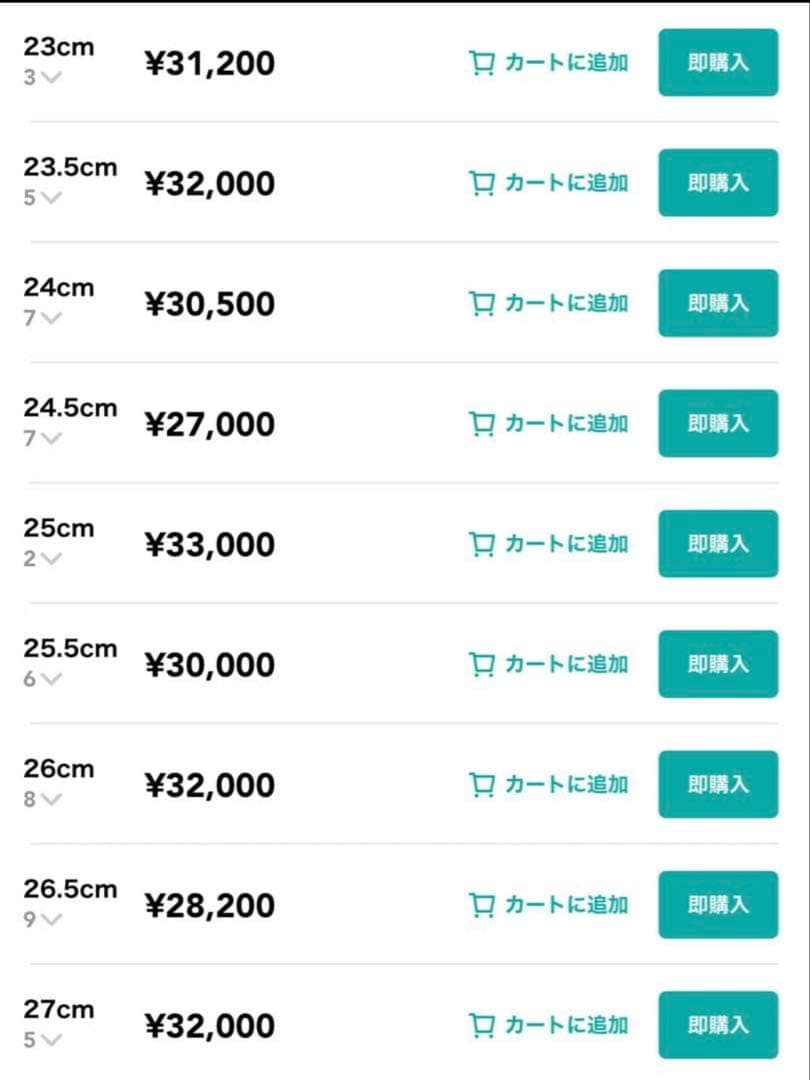Click the cart icon in the 26.5cm row

click(x=482, y=905)
